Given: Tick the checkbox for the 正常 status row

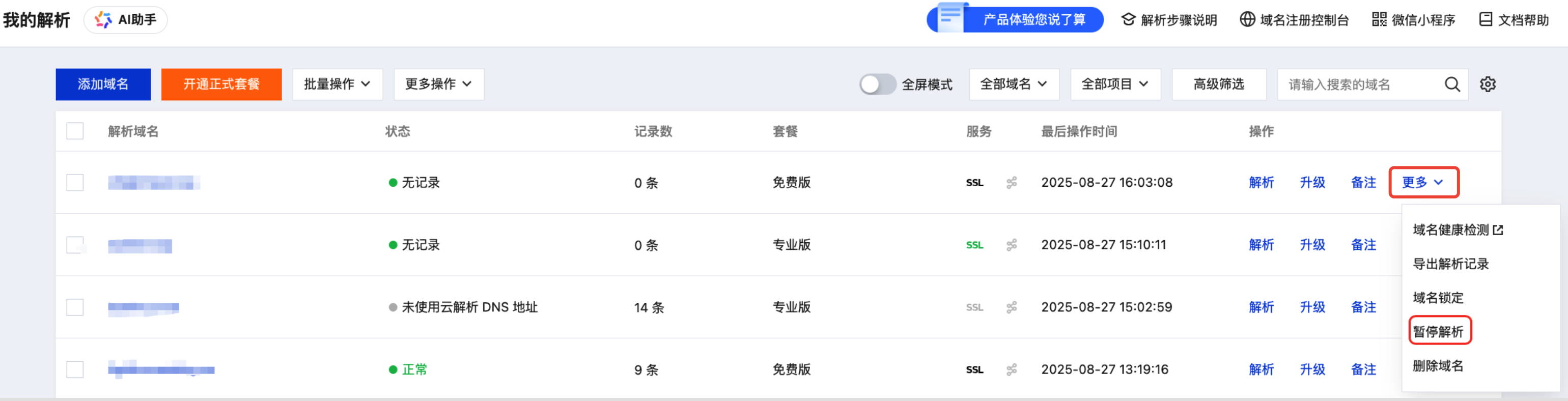Looking at the screenshot, I should click(x=75, y=369).
